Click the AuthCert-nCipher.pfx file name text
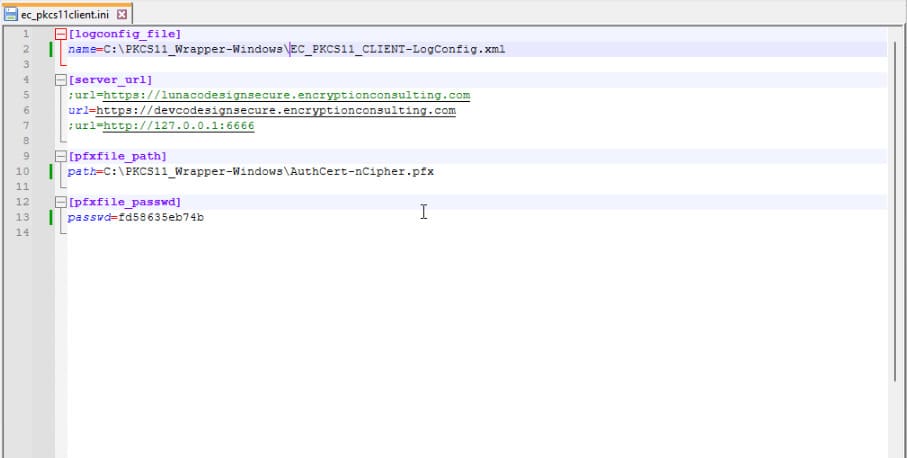Screen dimensions: 907x458 point(362,172)
